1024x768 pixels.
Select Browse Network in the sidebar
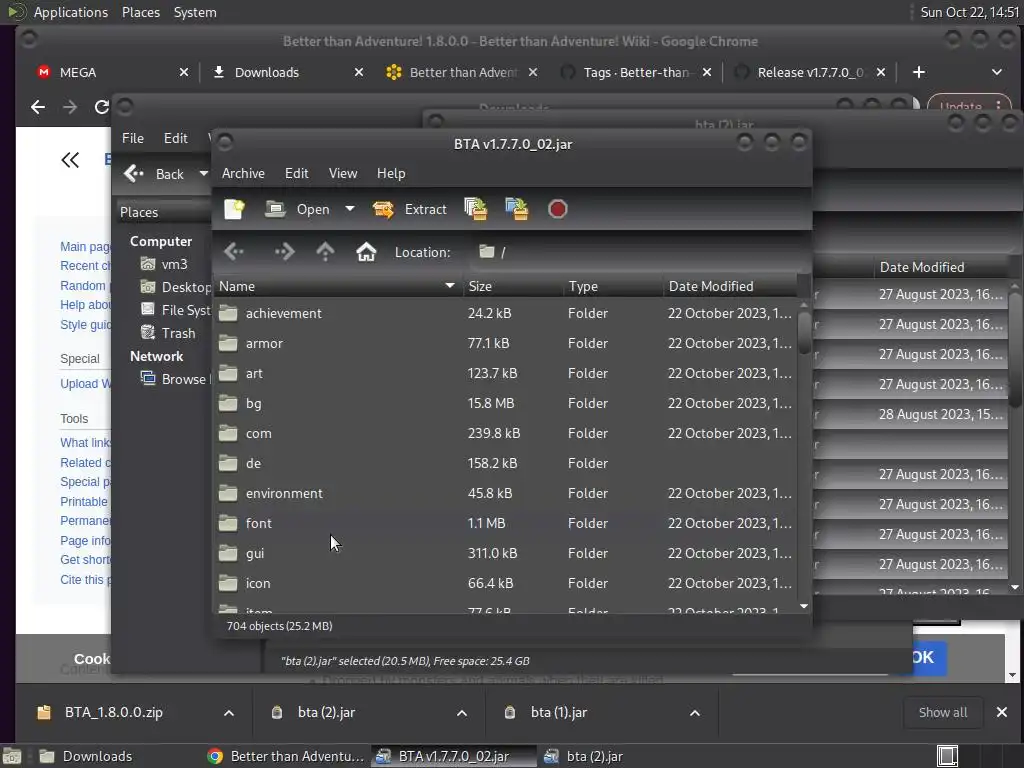(175, 379)
